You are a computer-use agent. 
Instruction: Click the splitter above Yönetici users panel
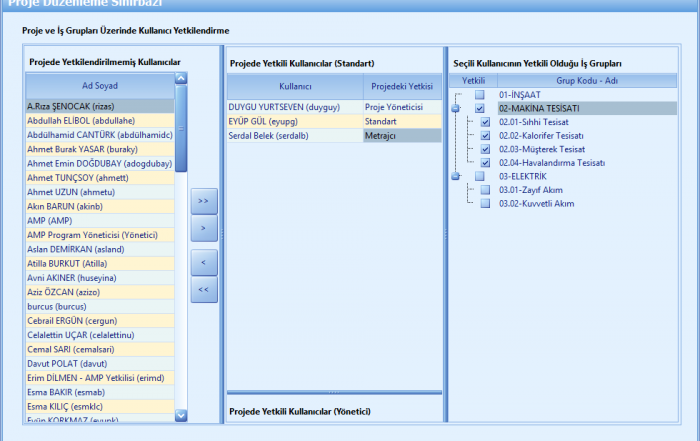tap(334, 393)
